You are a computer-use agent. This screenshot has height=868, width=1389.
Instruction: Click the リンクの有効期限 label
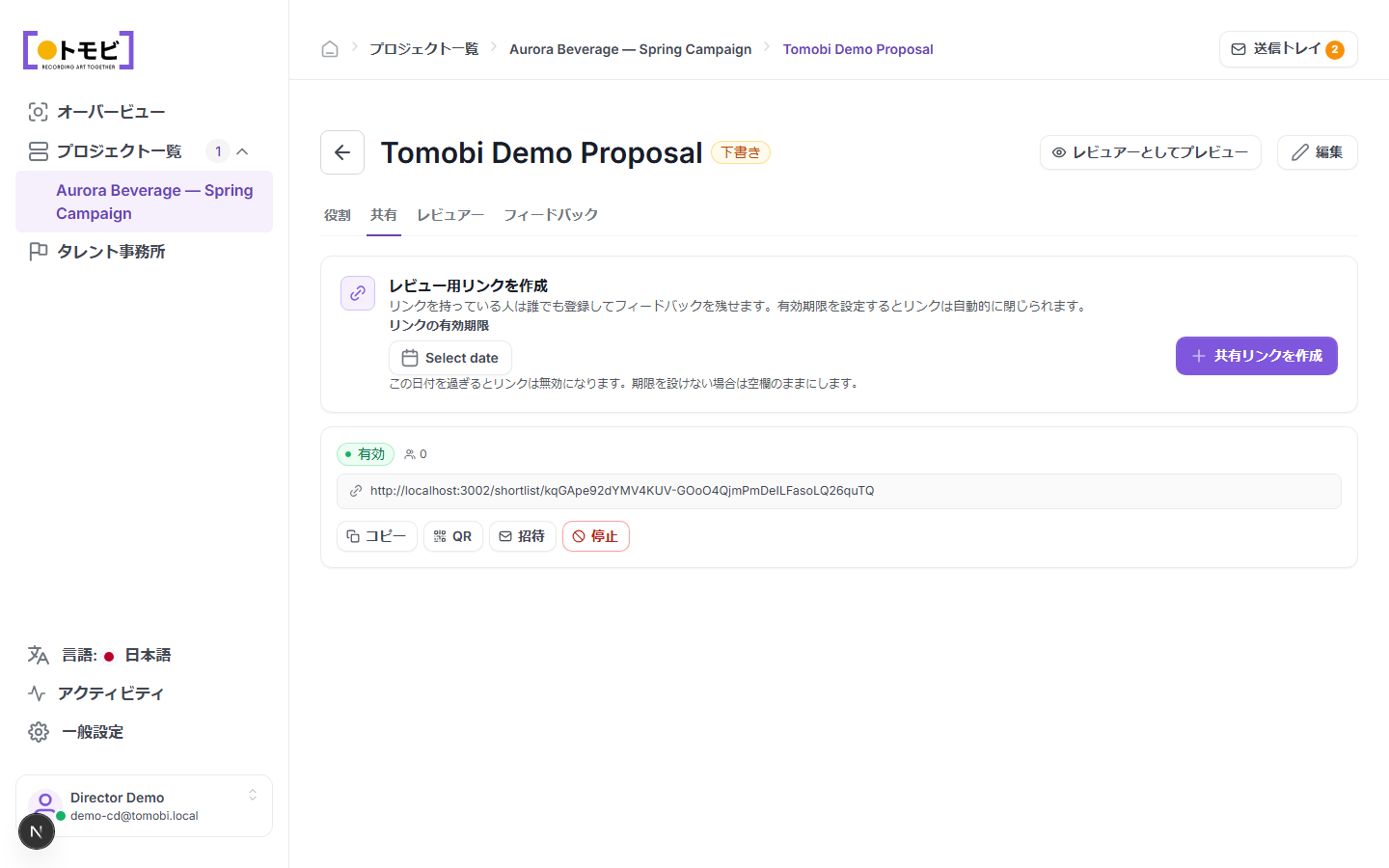coord(439,325)
